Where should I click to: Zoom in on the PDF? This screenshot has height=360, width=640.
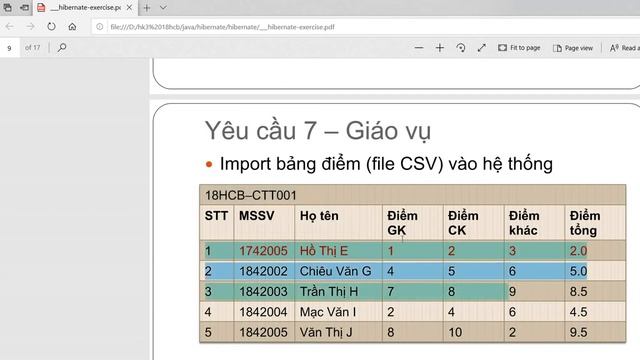point(440,48)
